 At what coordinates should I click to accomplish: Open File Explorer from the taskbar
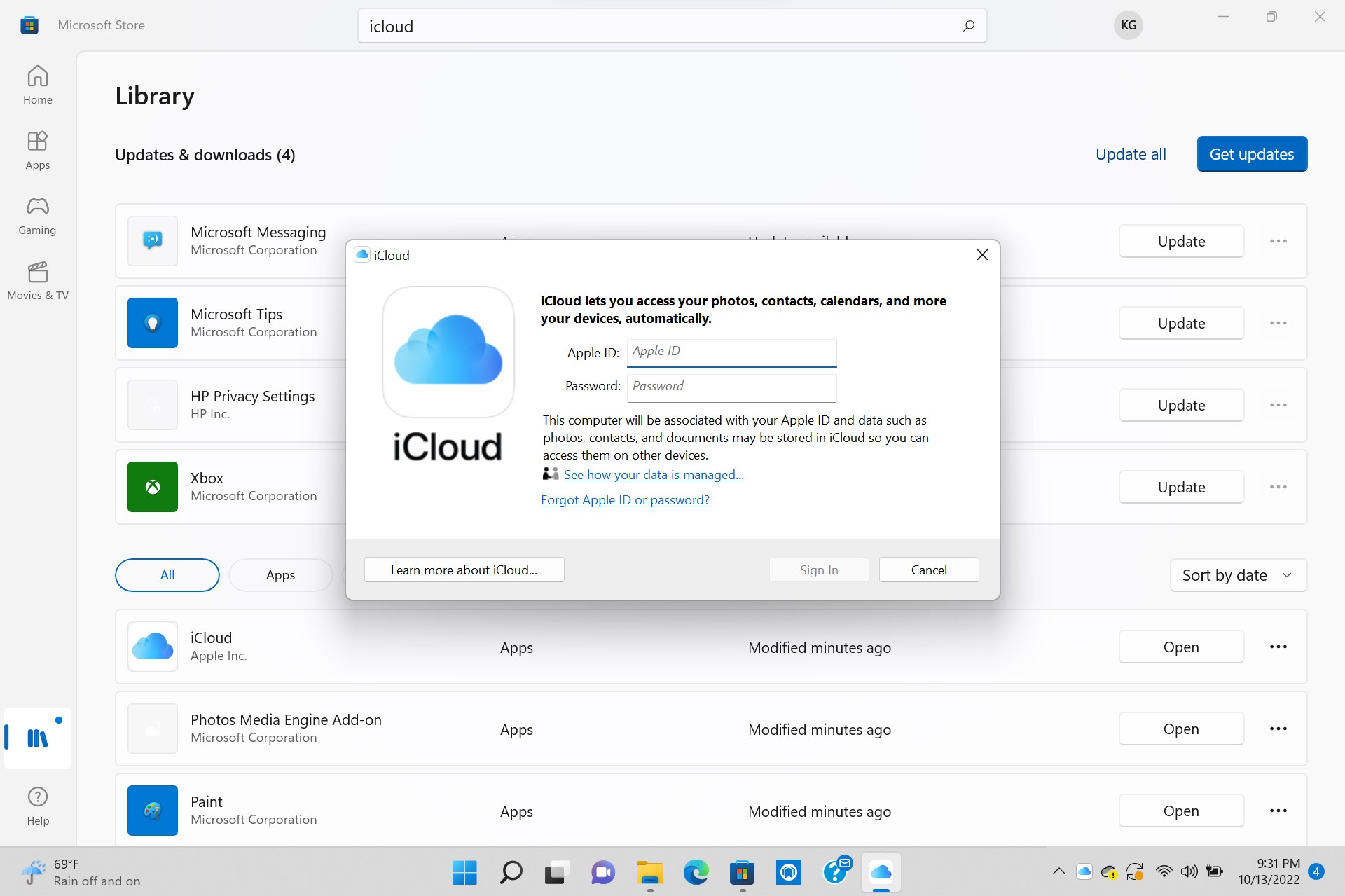[x=649, y=872]
